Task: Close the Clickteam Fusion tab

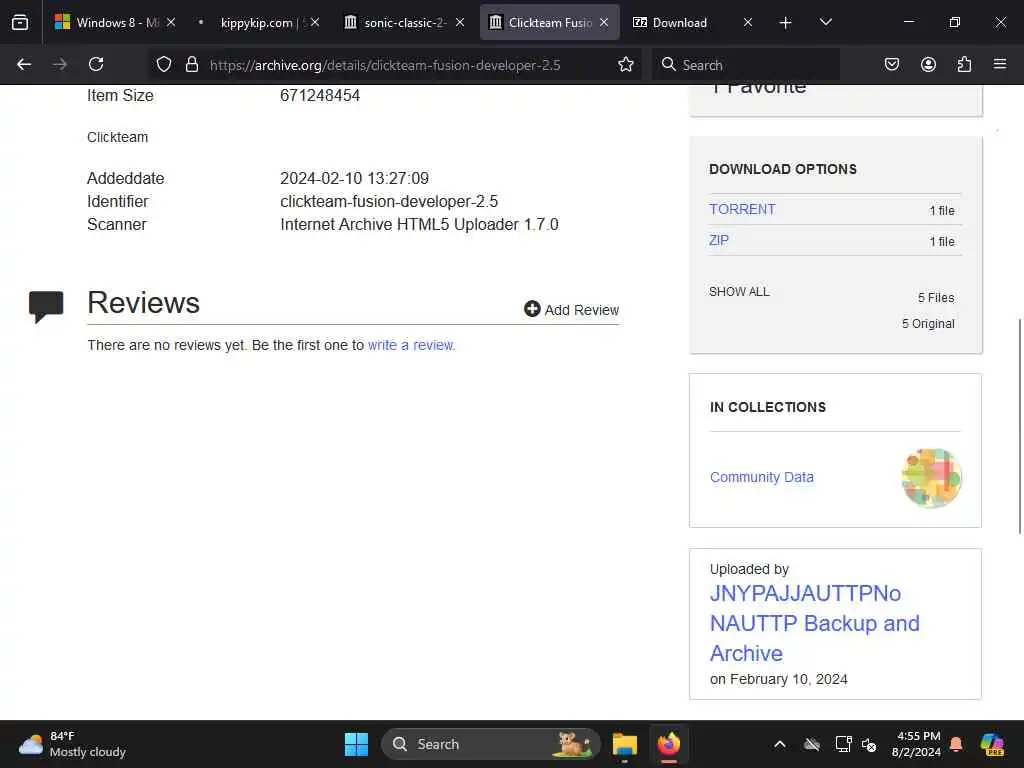Action: [604, 22]
